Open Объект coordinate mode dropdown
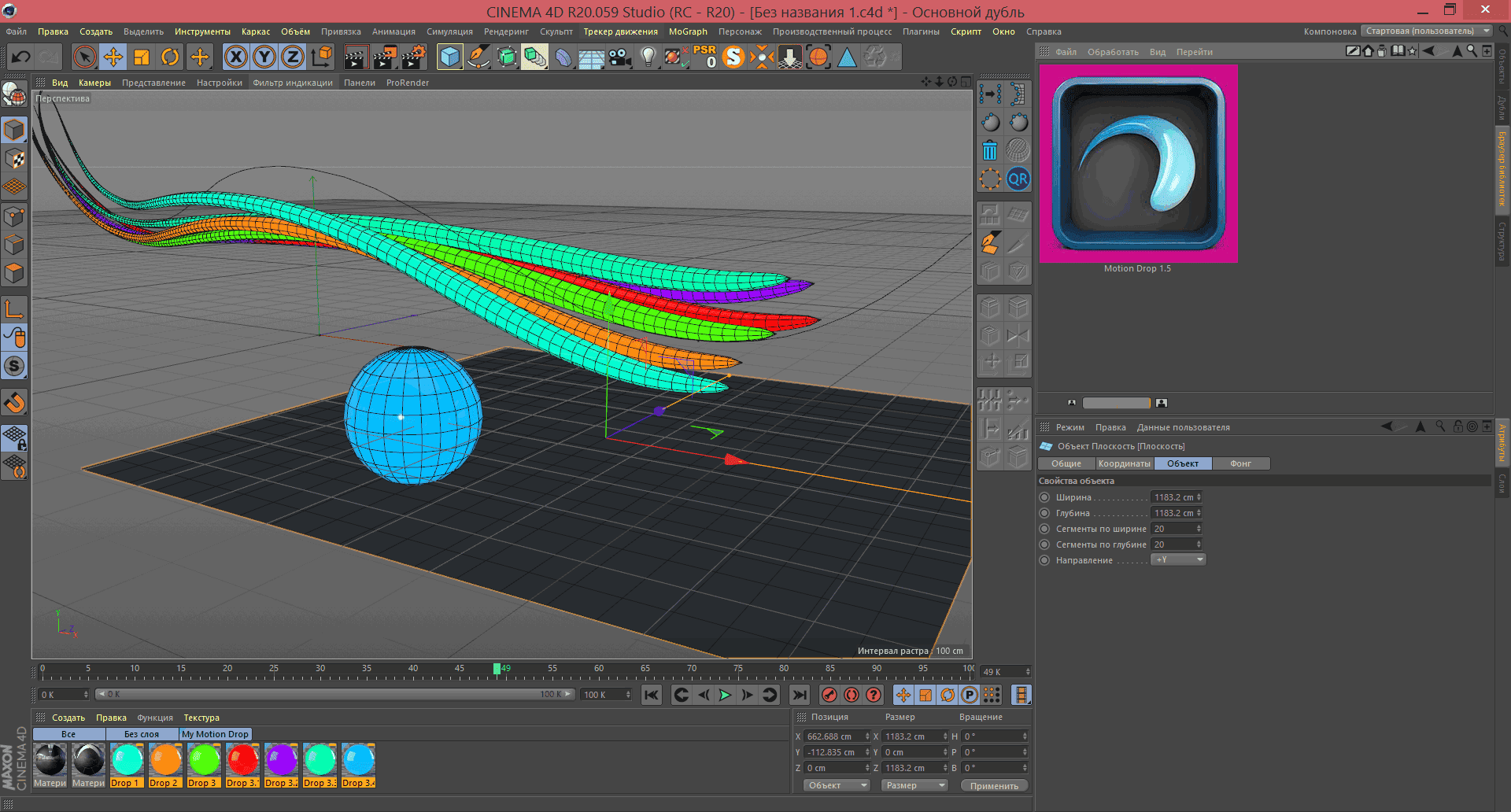 [x=837, y=785]
